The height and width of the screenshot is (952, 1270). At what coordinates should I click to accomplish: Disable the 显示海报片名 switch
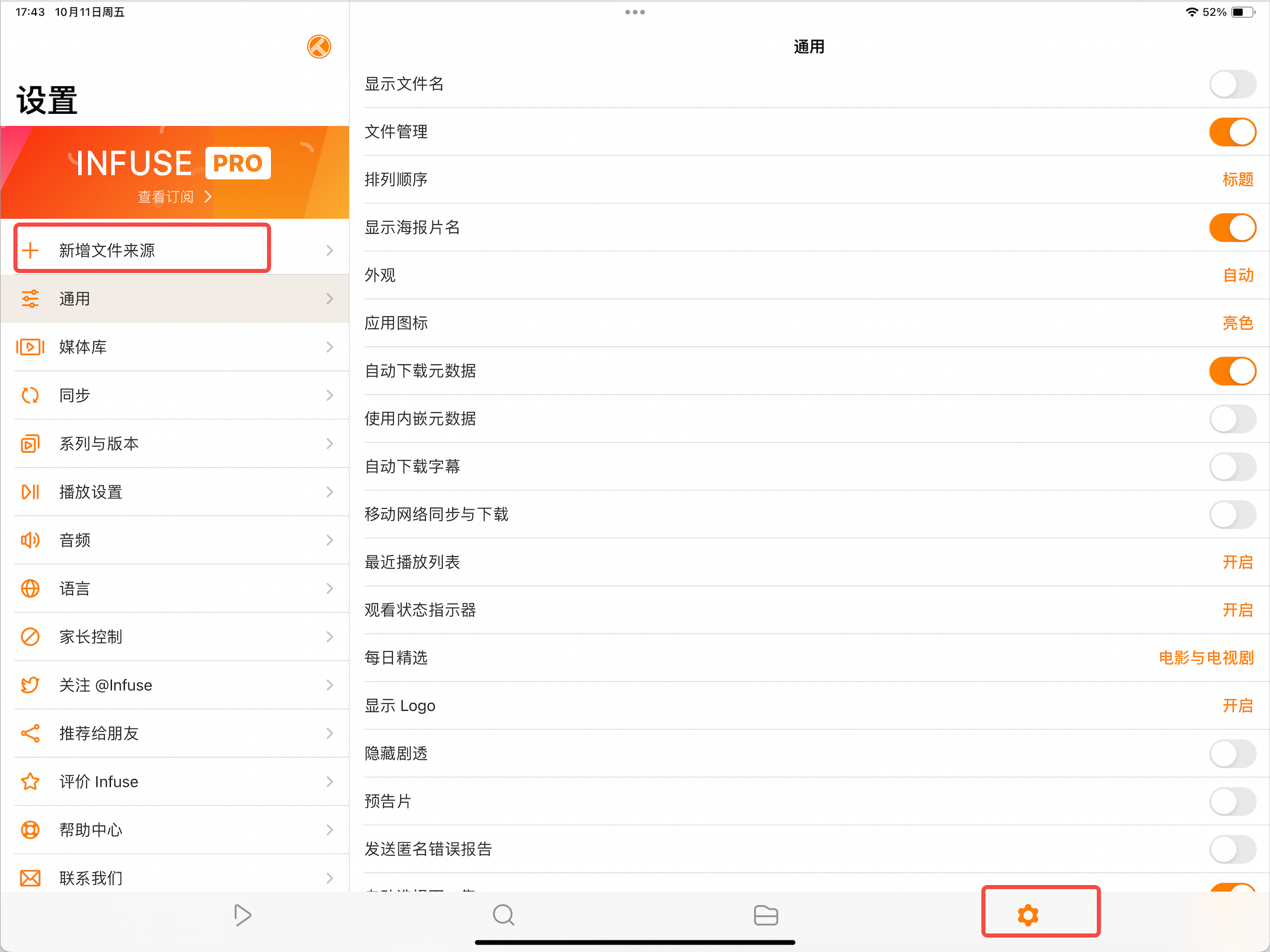[1232, 228]
